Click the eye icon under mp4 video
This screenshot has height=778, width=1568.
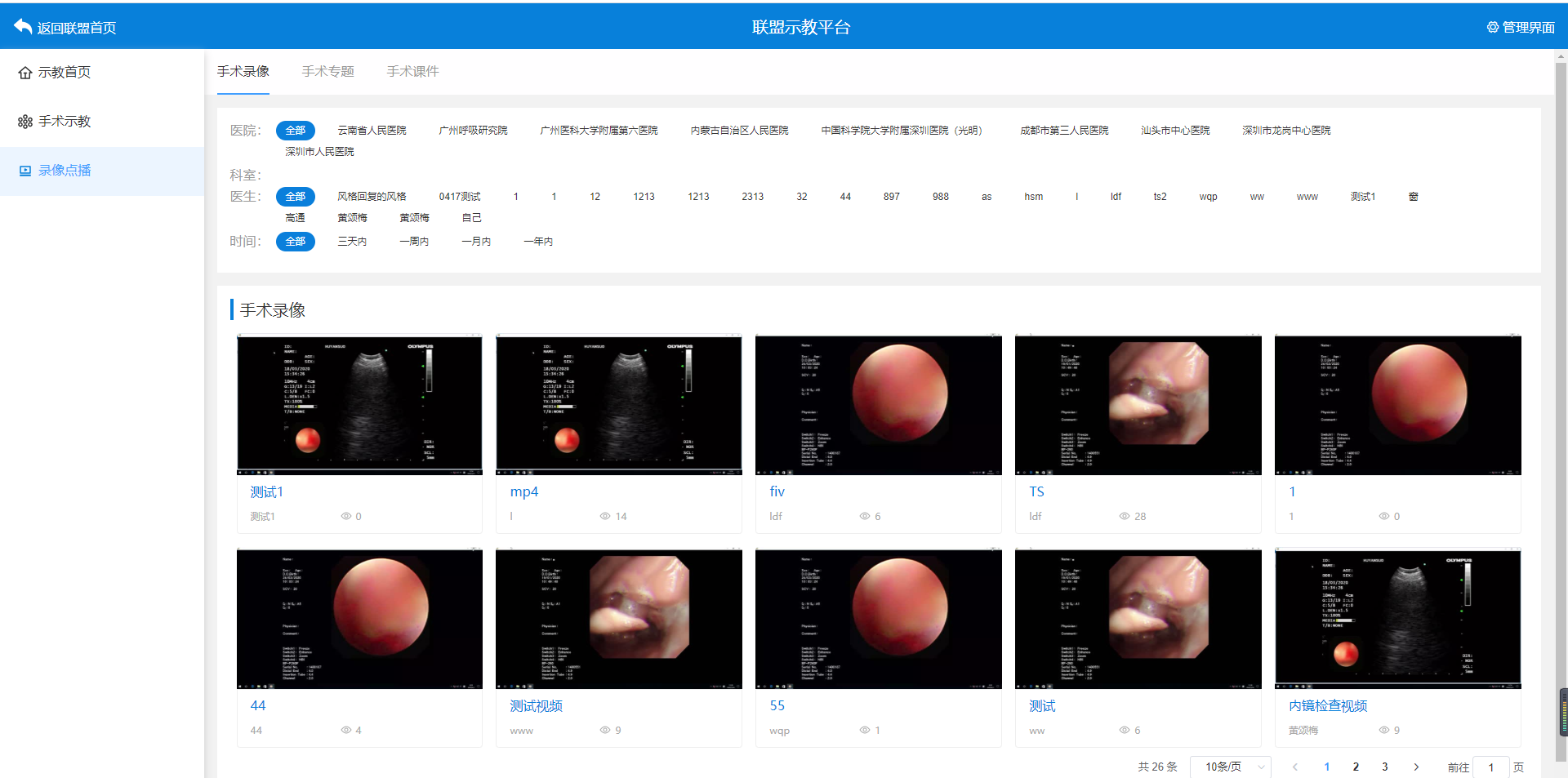604,516
